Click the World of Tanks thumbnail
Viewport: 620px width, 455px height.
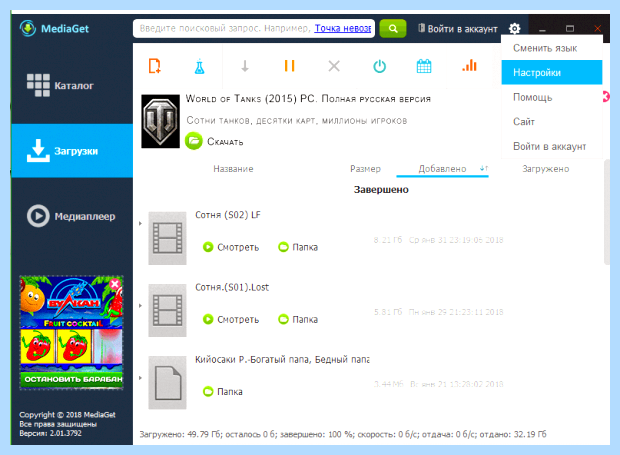(x=160, y=121)
